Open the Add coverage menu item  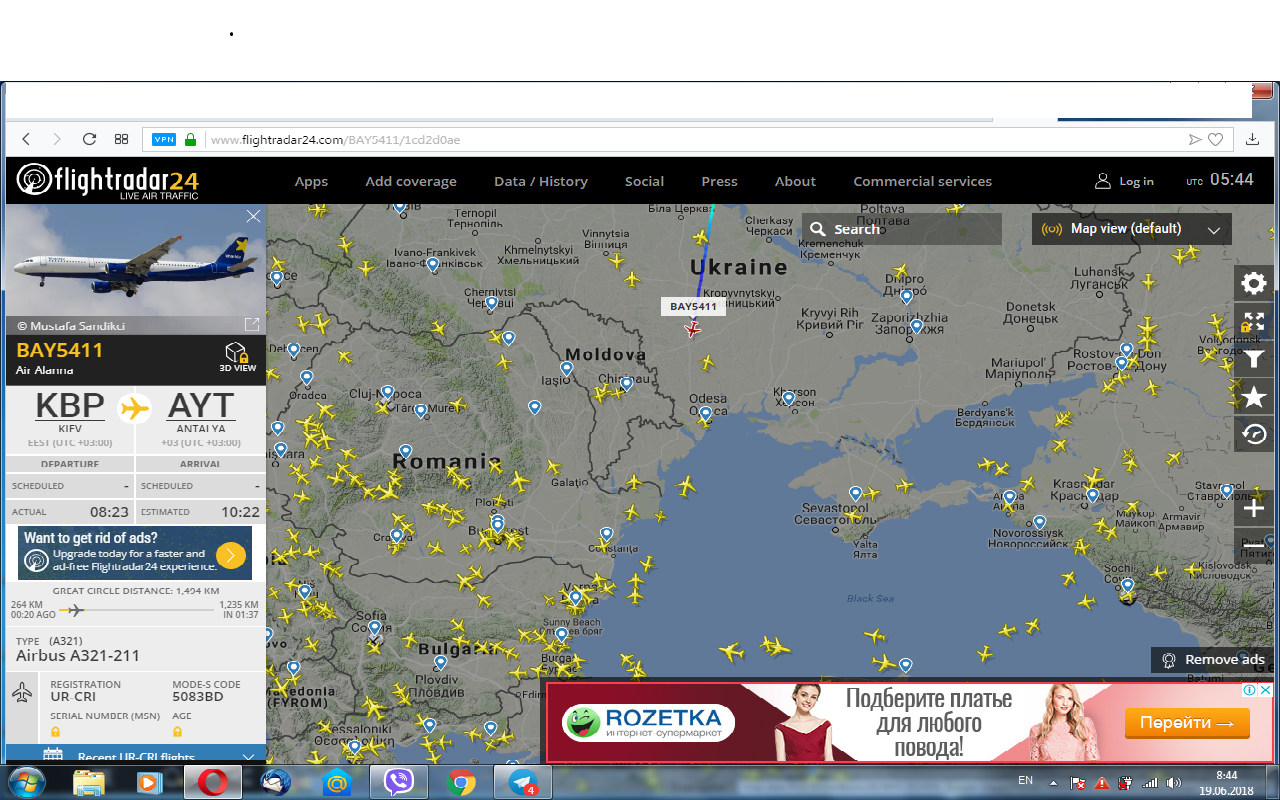pos(410,181)
